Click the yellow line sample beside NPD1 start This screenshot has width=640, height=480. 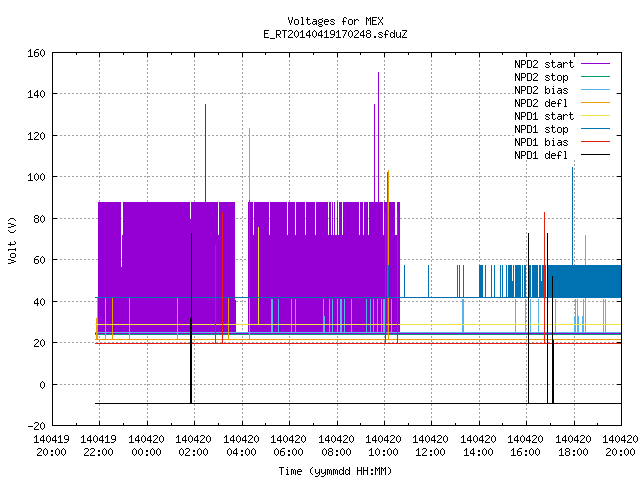596,116
